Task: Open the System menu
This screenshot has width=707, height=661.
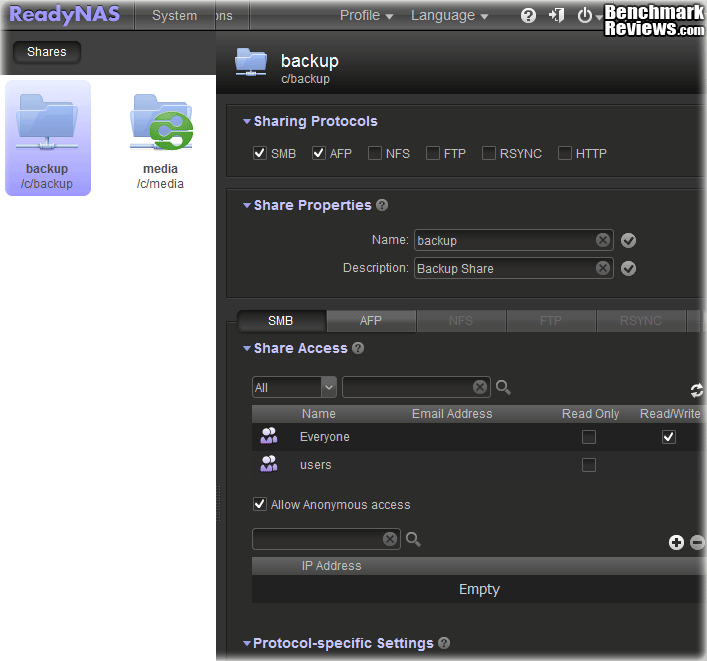Action: (x=174, y=16)
